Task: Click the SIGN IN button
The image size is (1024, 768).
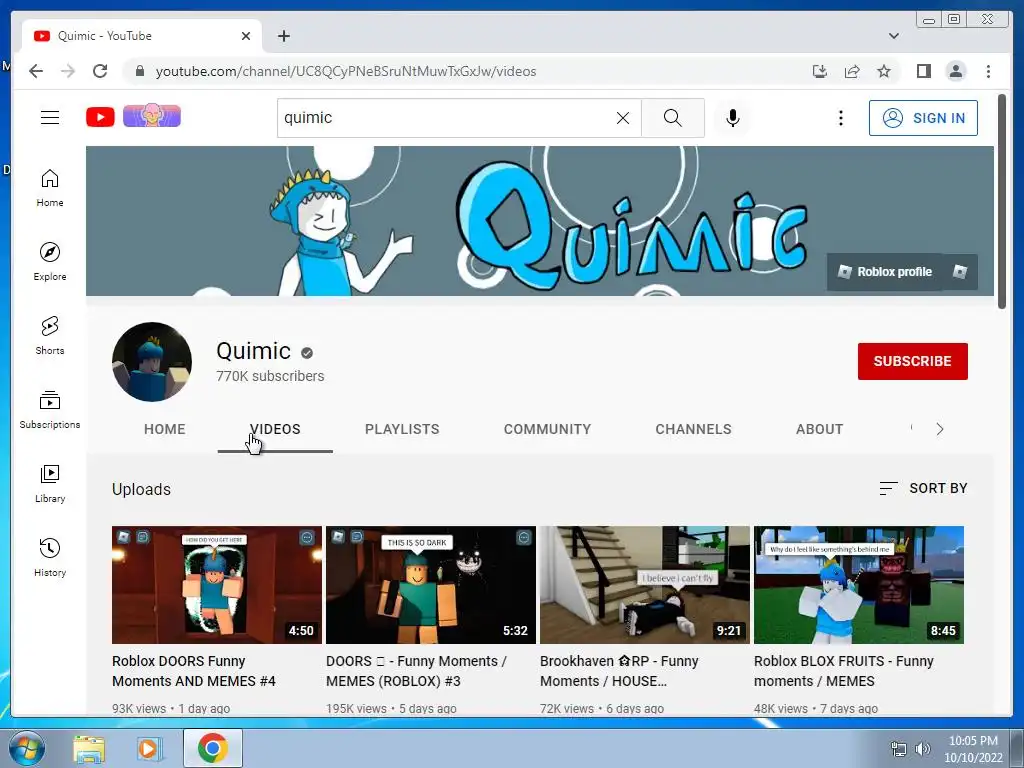Action: click(x=923, y=118)
